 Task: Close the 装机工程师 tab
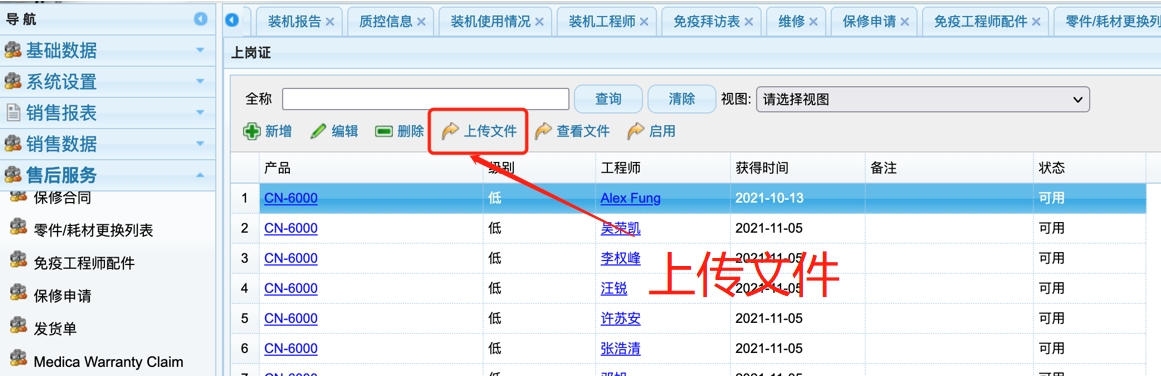click(x=643, y=21)
